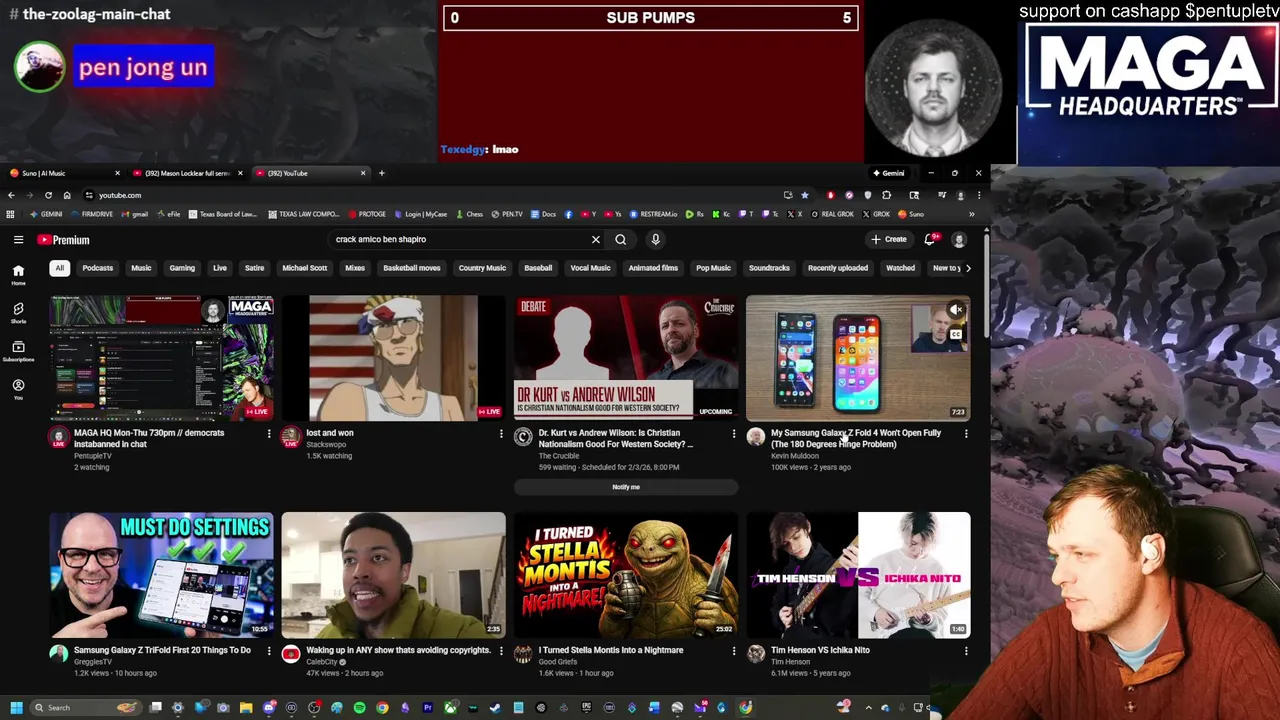Viewport: 1280px width, 720px height.
Task: Open the account avatar menu
Action: click(x=959, y=240)
